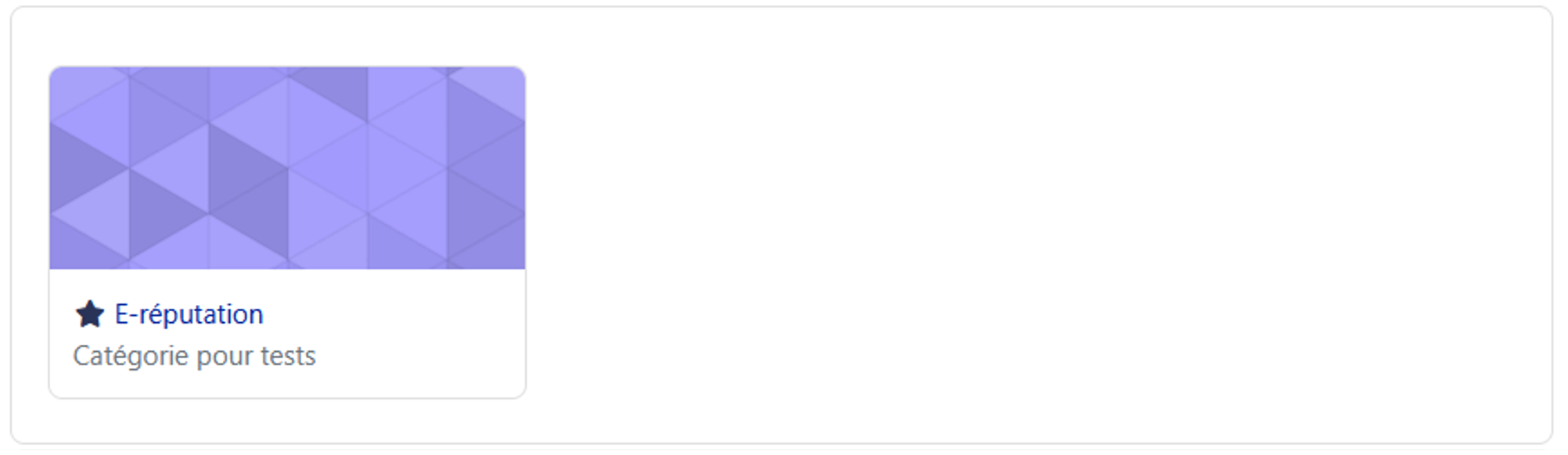Click the star icon beside E-réputation
The height and width of the screenshot is (455, 1568).
coord(90,314)
